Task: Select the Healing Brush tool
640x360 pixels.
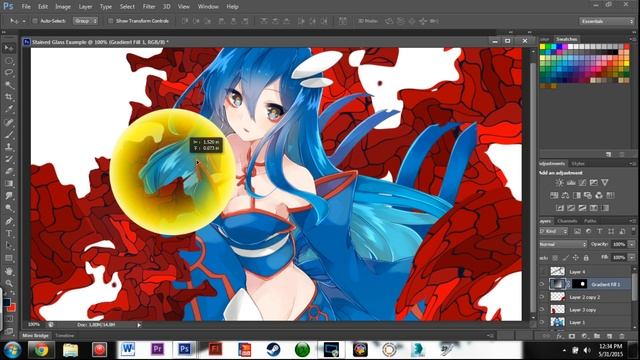Action: [x=9, y=122]
